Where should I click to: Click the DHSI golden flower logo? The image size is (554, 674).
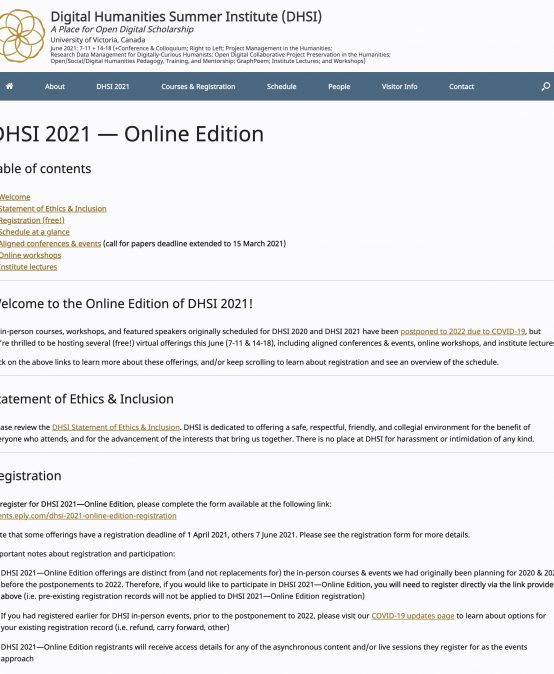[x=22, y=36]
